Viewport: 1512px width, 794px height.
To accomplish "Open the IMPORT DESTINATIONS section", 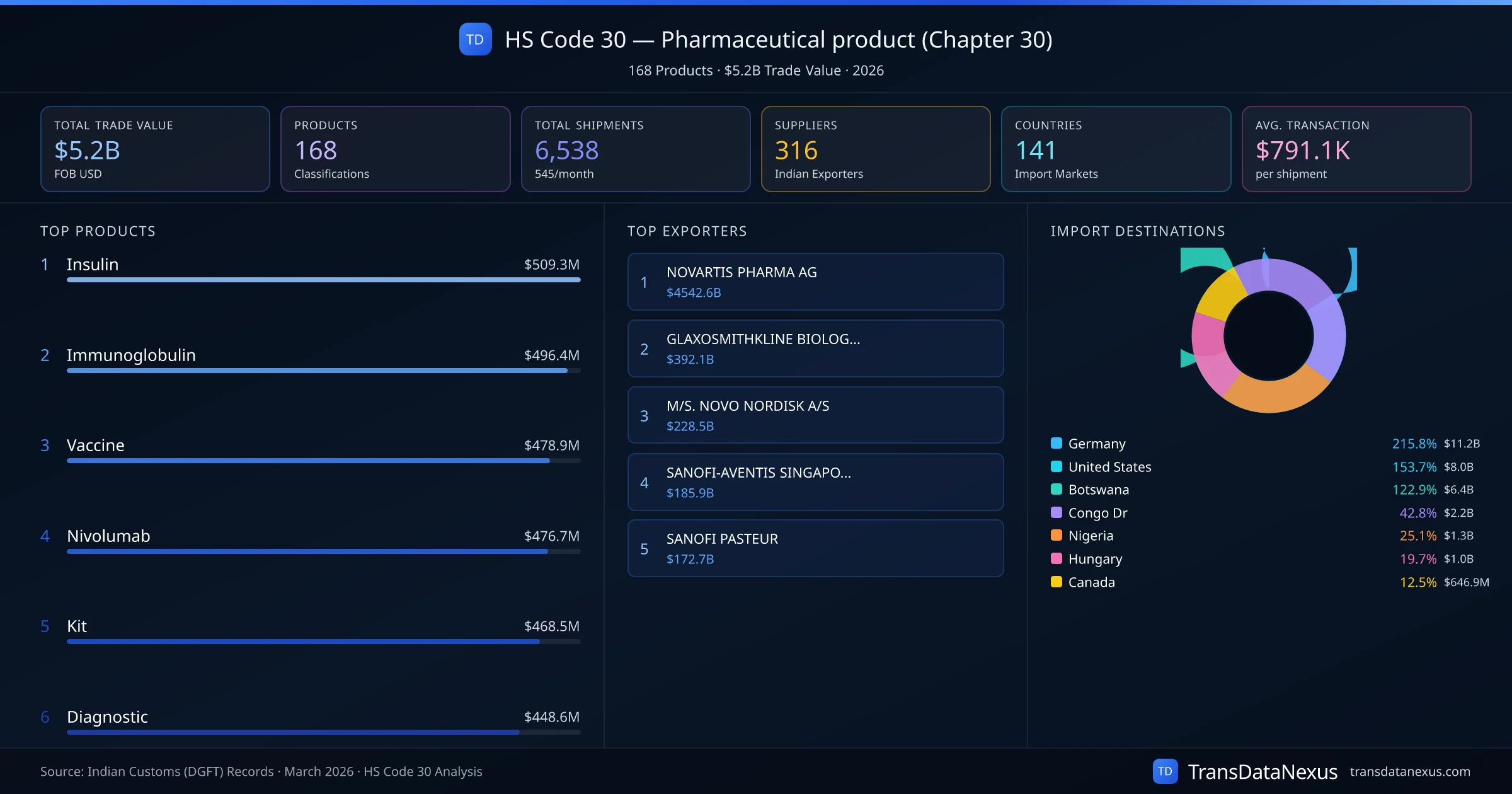I will tap(1138, 231).
